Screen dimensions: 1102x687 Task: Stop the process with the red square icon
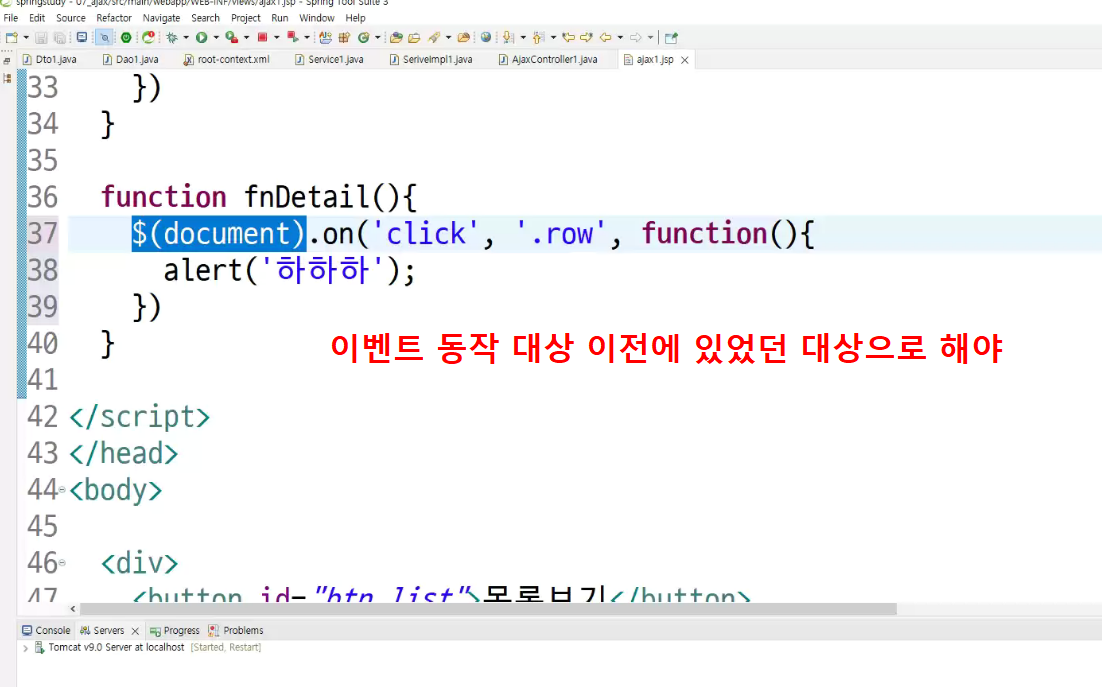(x=262, y=37)
